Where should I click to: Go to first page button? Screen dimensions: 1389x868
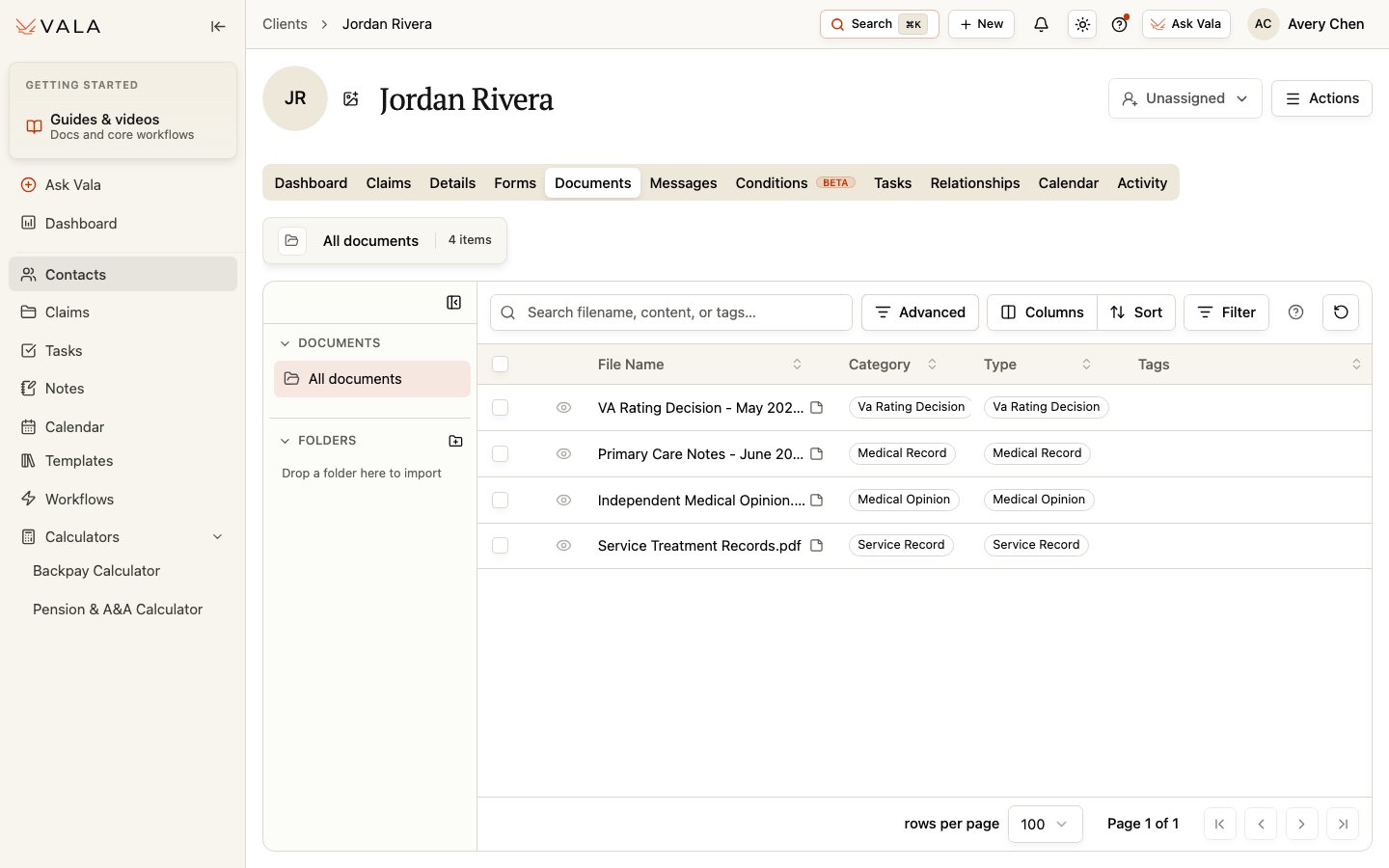[x=1220, y=824]
